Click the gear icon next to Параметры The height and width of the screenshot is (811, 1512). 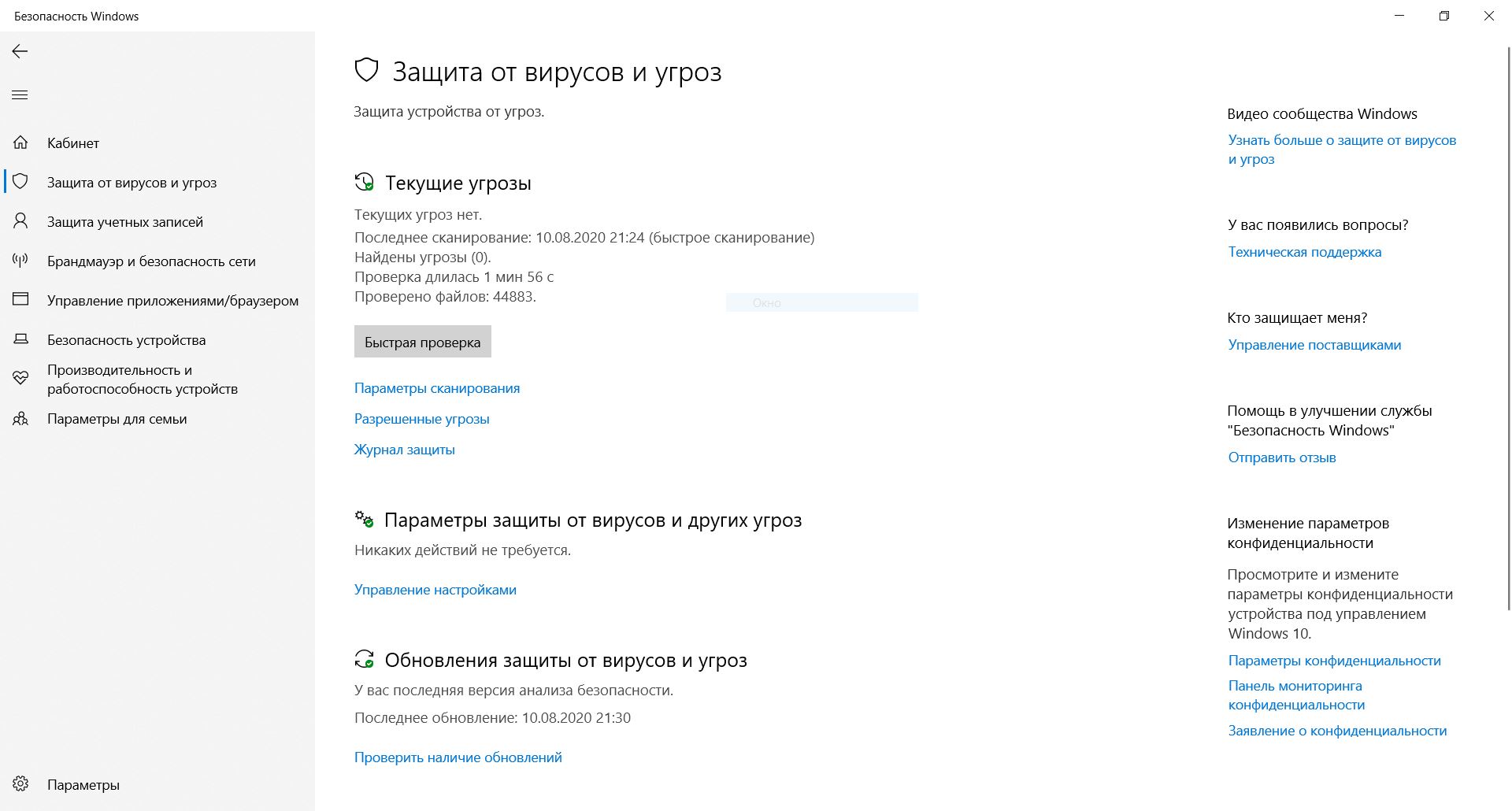20,784
